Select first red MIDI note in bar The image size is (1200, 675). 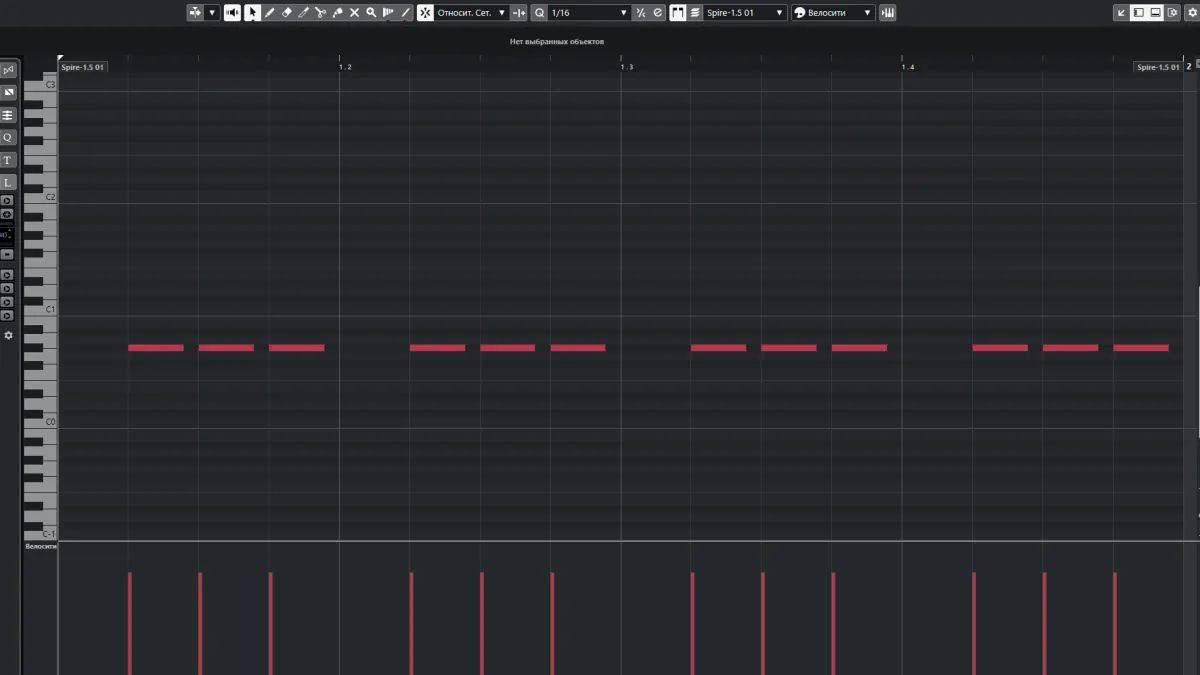click(156, 348)
